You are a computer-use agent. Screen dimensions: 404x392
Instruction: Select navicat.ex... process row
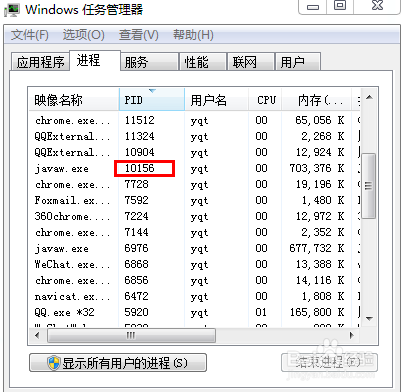195,296
